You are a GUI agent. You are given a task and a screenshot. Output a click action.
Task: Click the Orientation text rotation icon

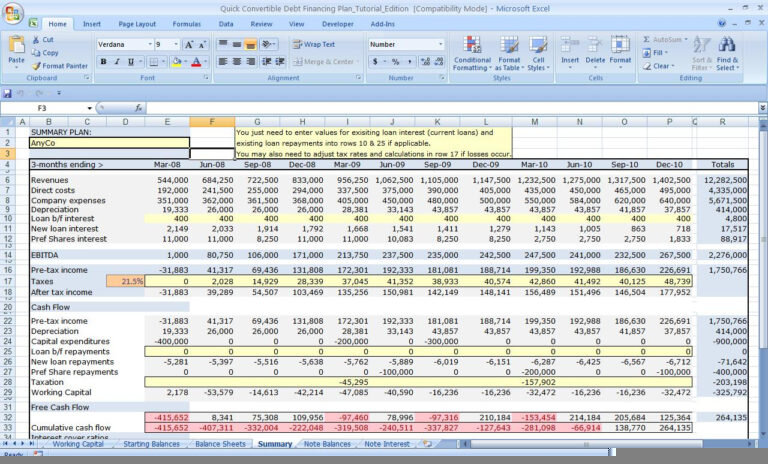[267, 45]
